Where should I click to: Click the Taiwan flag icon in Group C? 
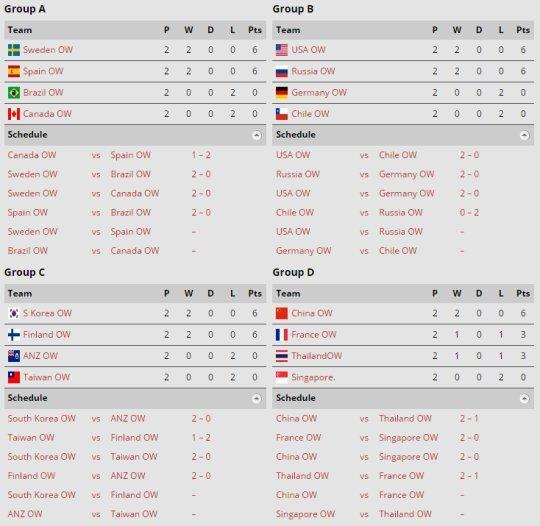14,378
